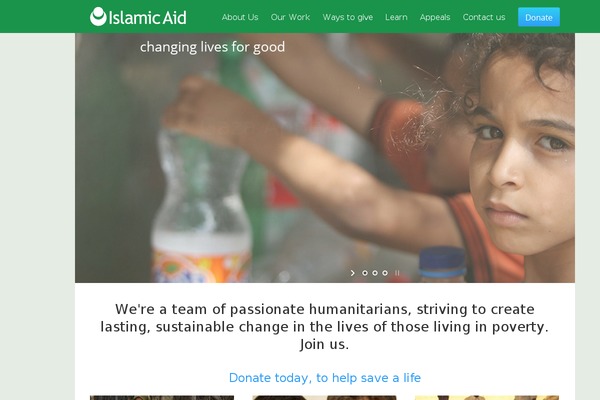Open the middle appeal thumbnail below the donate link
The image size is (600, 400).
[324, 398]
